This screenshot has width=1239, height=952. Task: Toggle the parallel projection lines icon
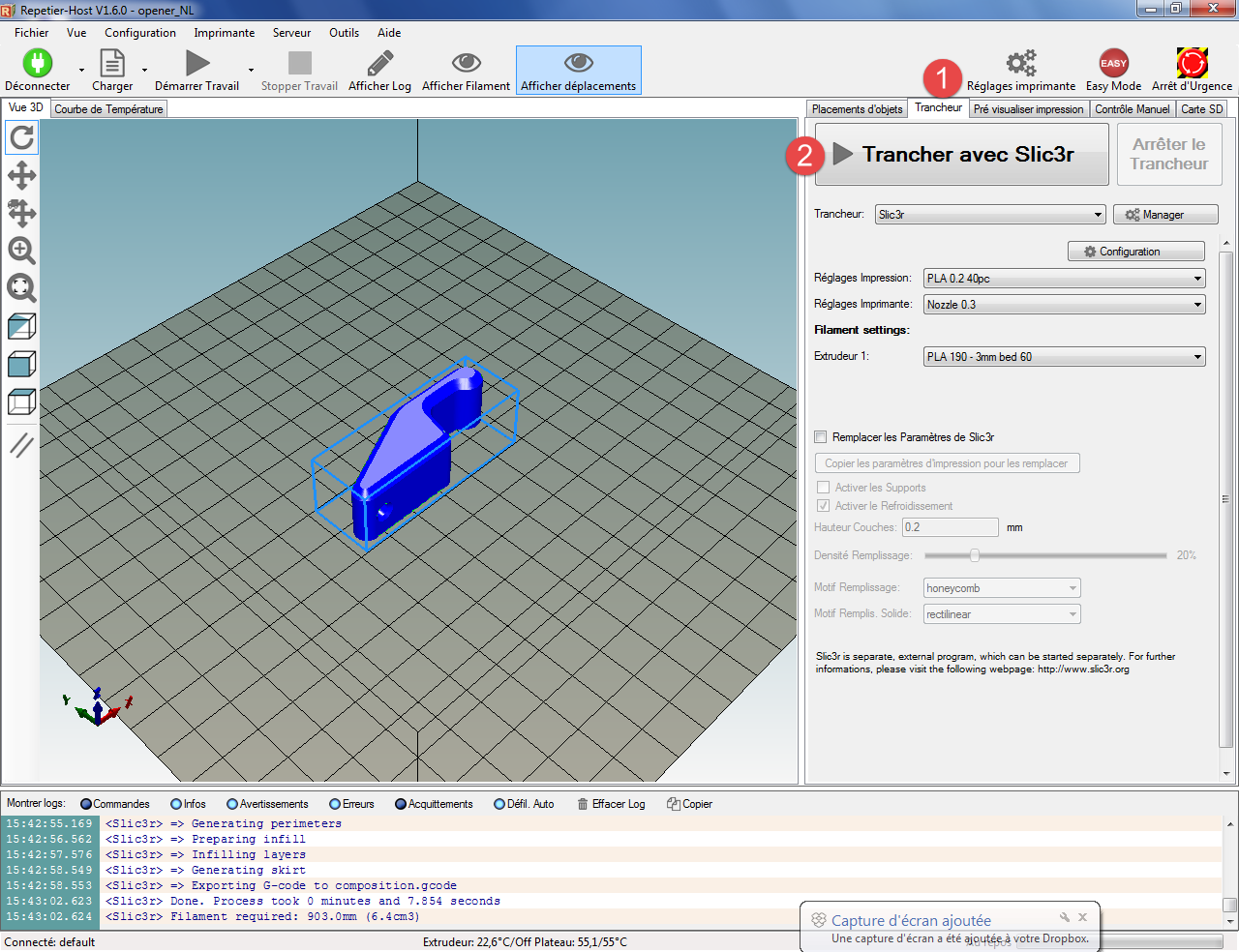[21, 445]
